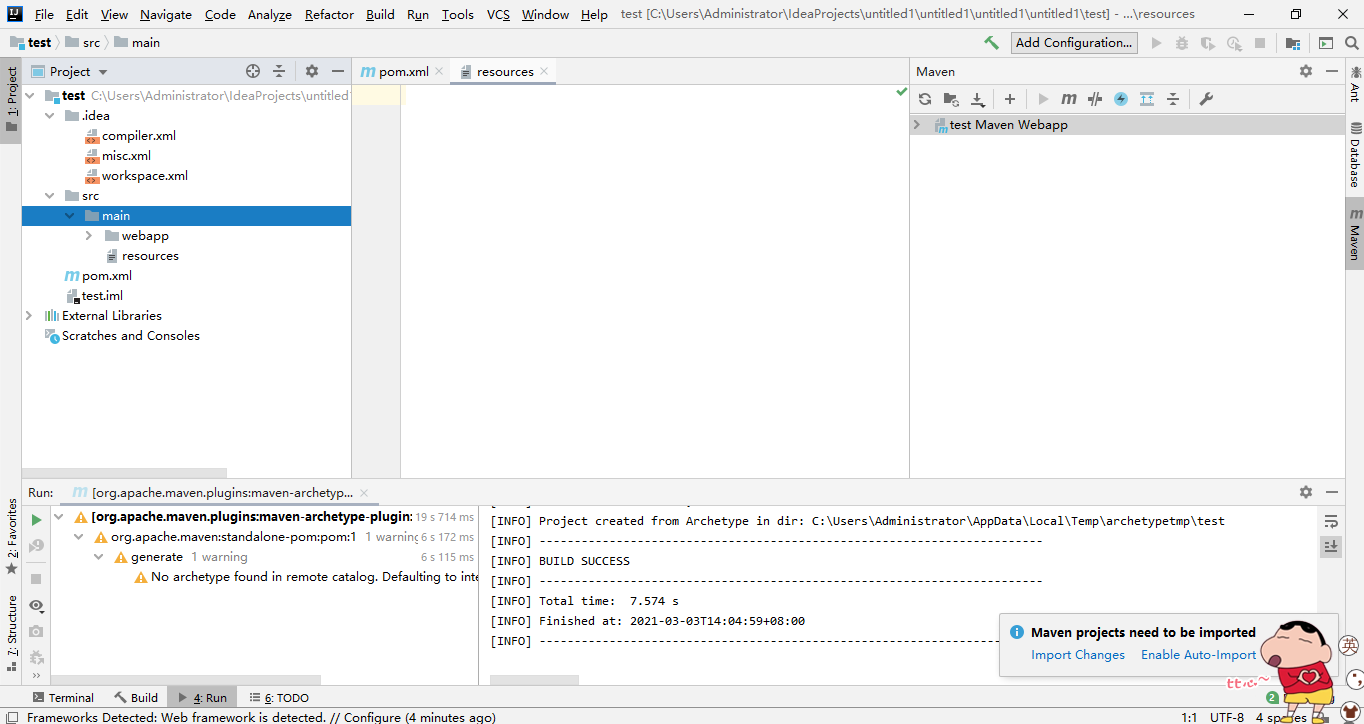This screenshot has width=1364, height=724.
Task: Rerun the Maven task with green play
Action: tap(36, 520)
